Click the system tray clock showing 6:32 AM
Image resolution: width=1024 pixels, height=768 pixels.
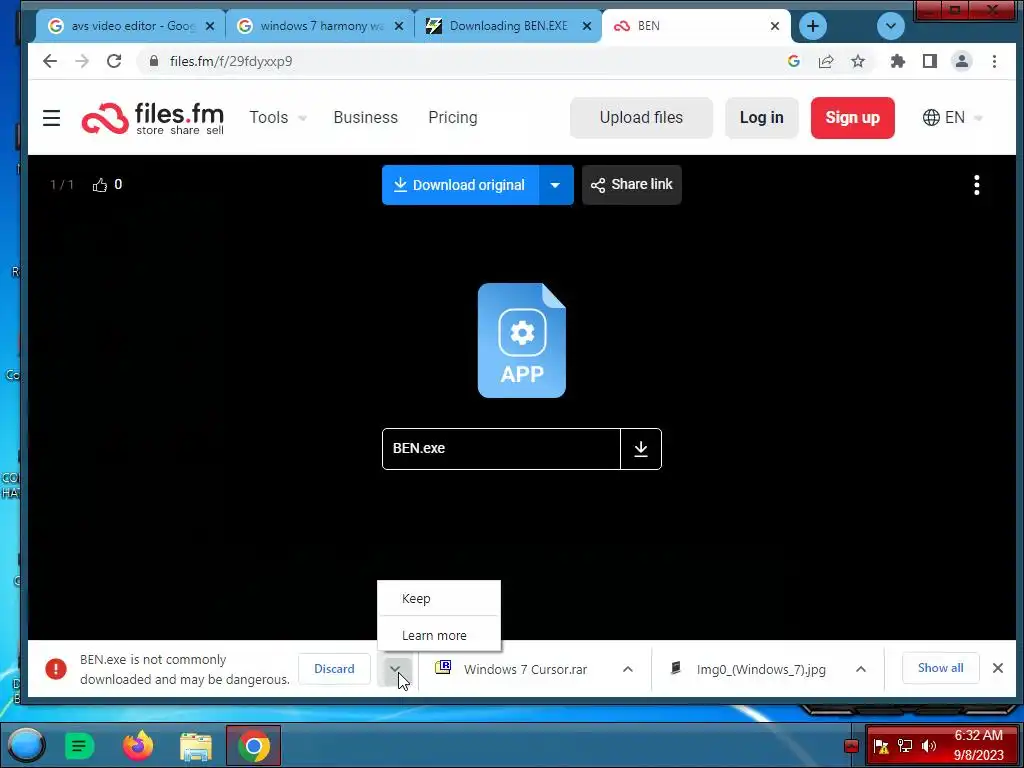[x=978, y=745]
